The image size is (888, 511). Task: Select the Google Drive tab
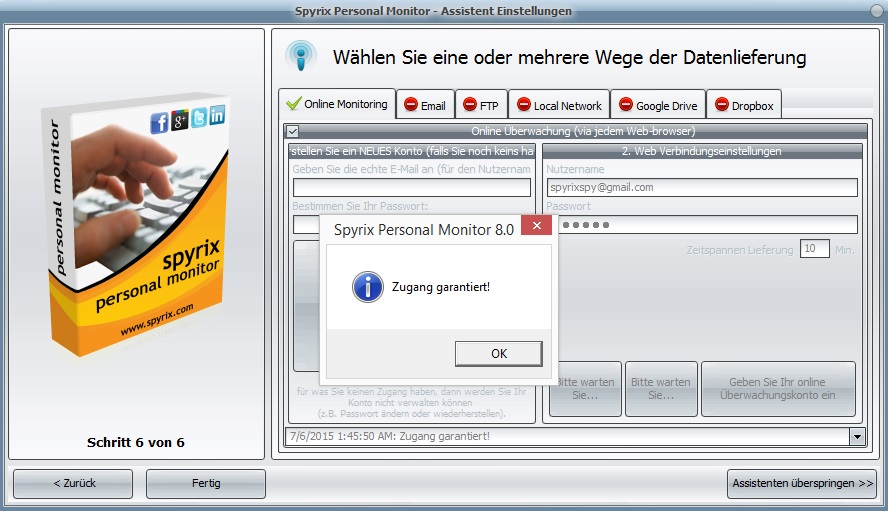point(658,105)
